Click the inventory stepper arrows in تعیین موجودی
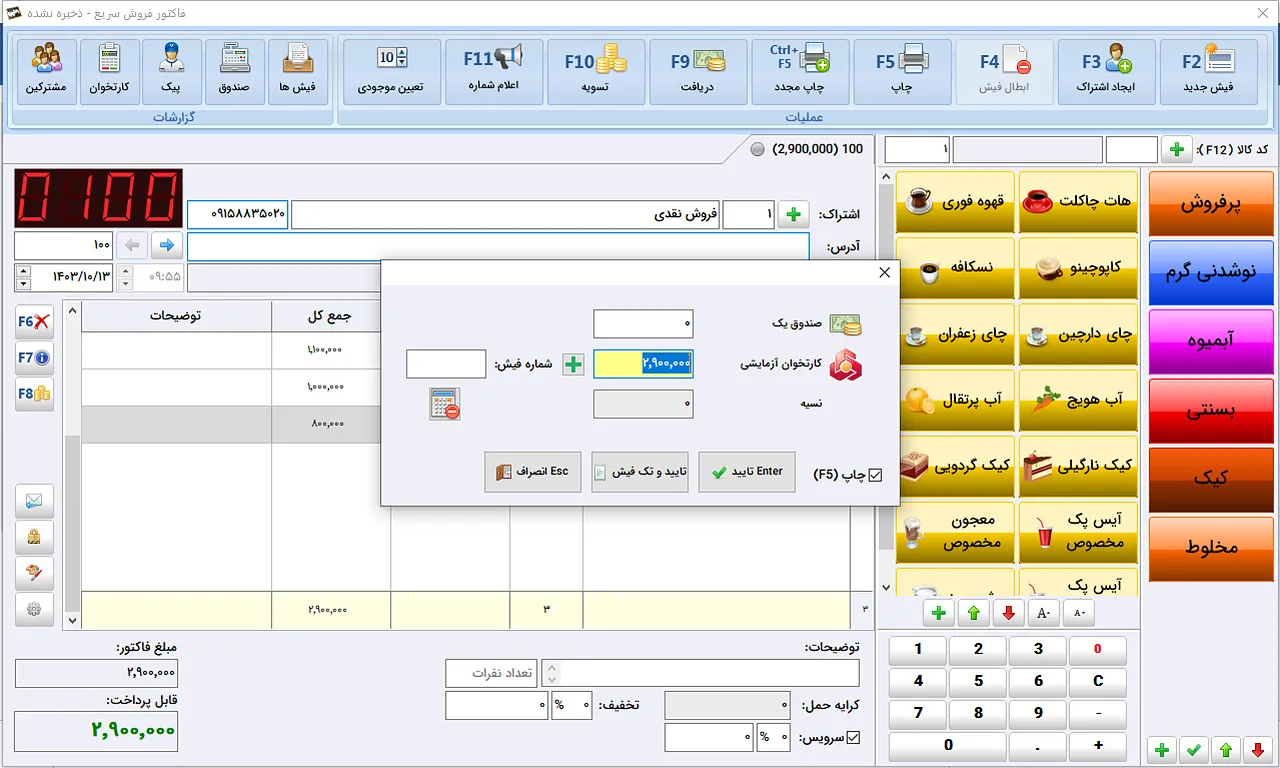 402,57
